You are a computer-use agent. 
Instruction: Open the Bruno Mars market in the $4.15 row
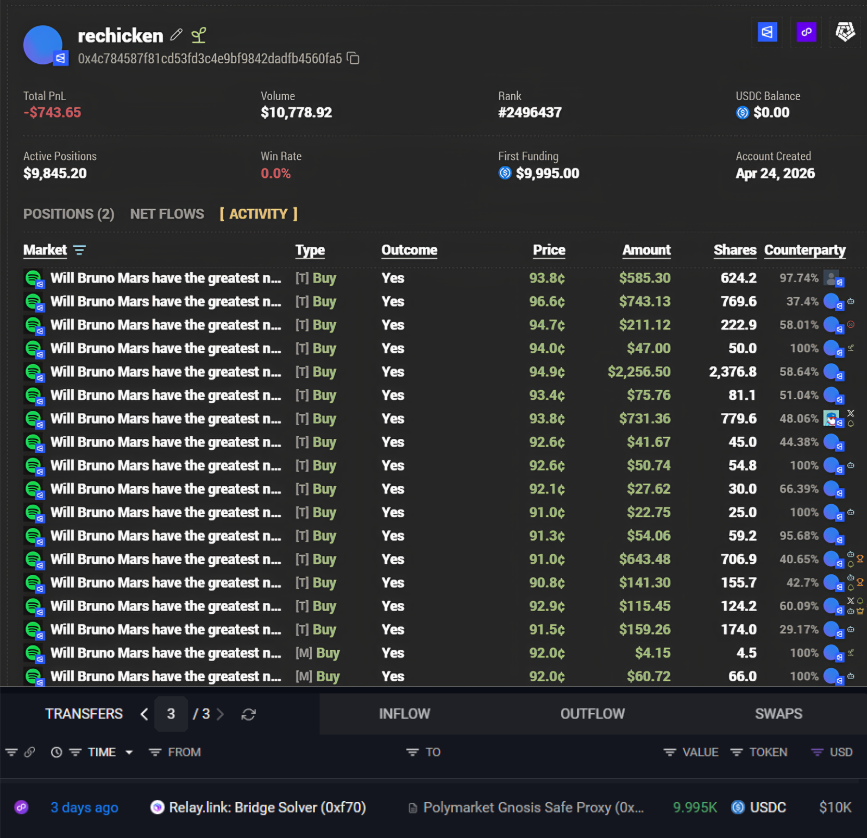pos(165,653)
